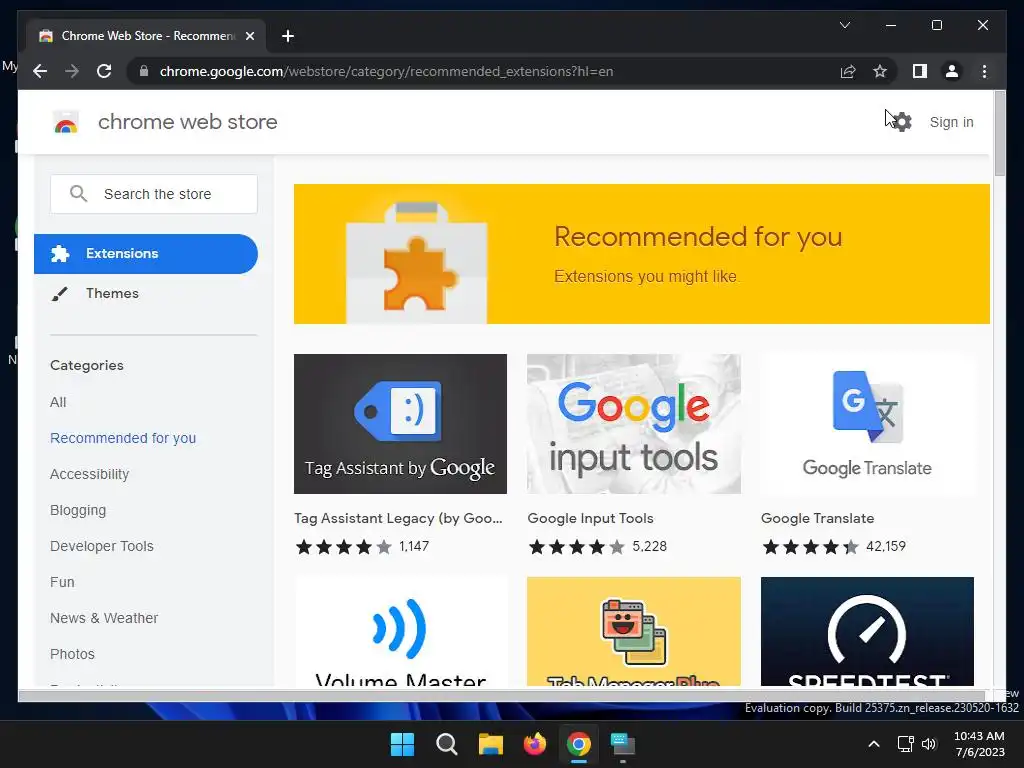Open the Chrome profile avatar menu
The image size is (1024, 768).
coord(952,71)
